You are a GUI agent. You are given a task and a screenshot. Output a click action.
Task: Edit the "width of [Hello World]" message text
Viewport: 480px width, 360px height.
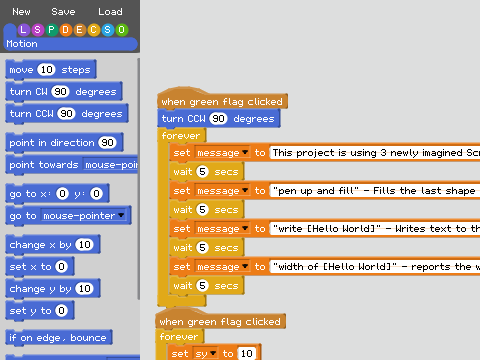(x=375, y=267)
